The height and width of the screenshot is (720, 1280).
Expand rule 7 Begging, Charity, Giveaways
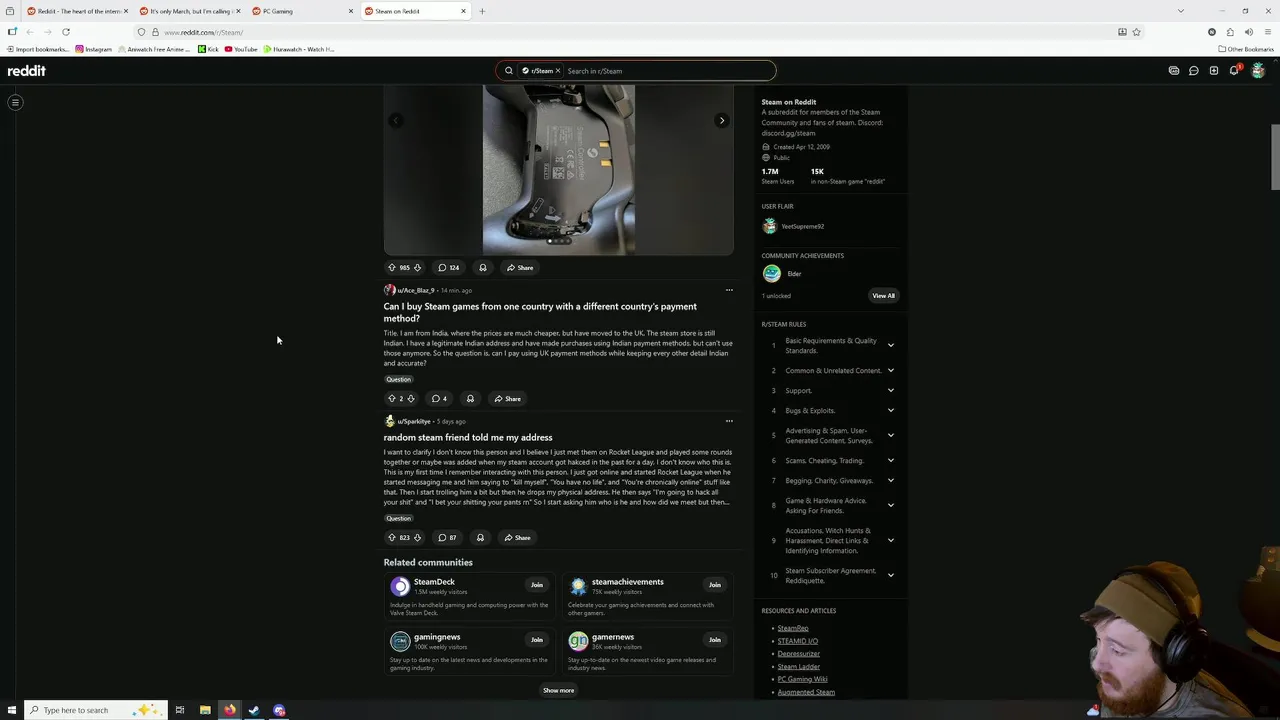890,480
